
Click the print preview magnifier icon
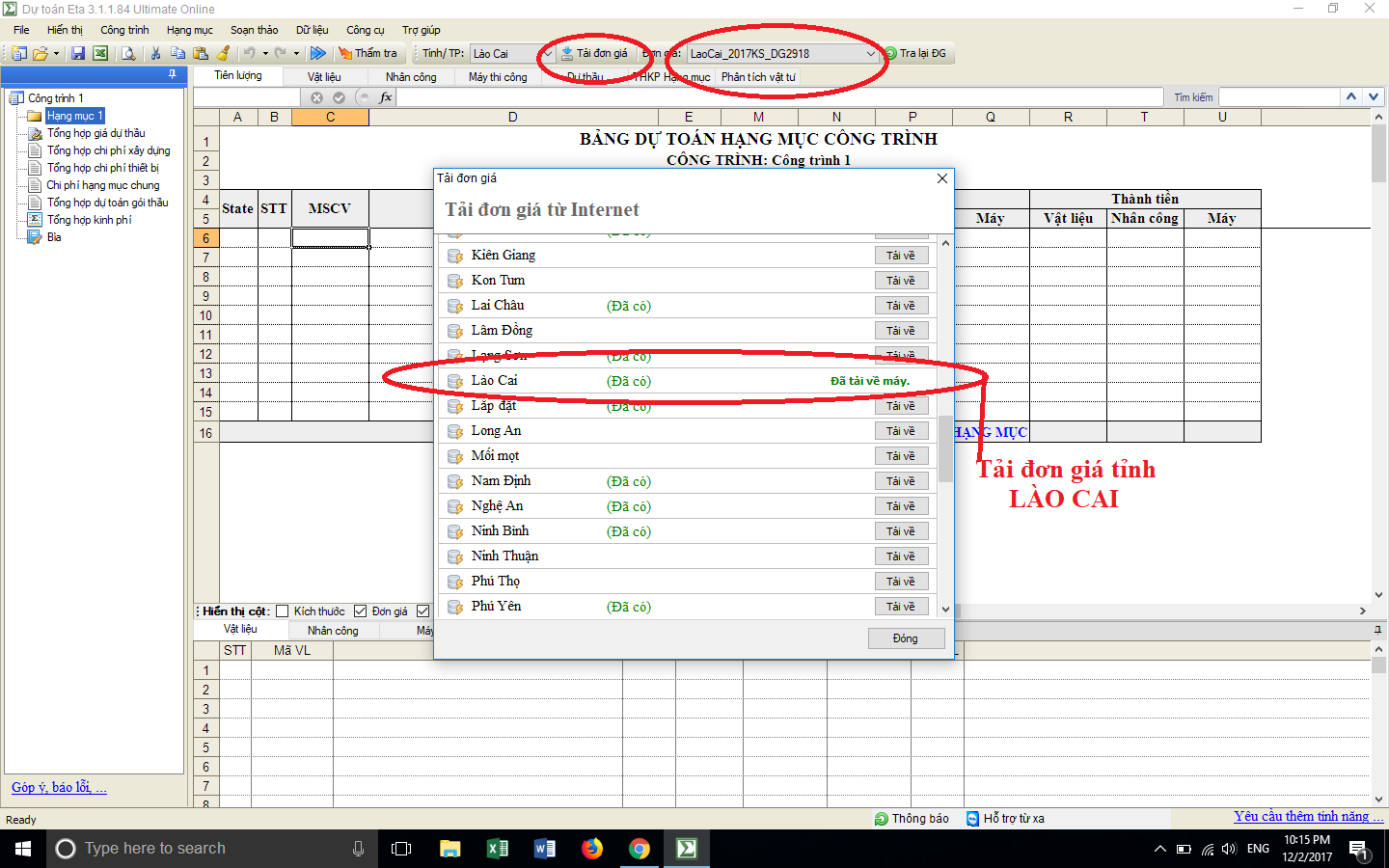click(x=128, y=54)
